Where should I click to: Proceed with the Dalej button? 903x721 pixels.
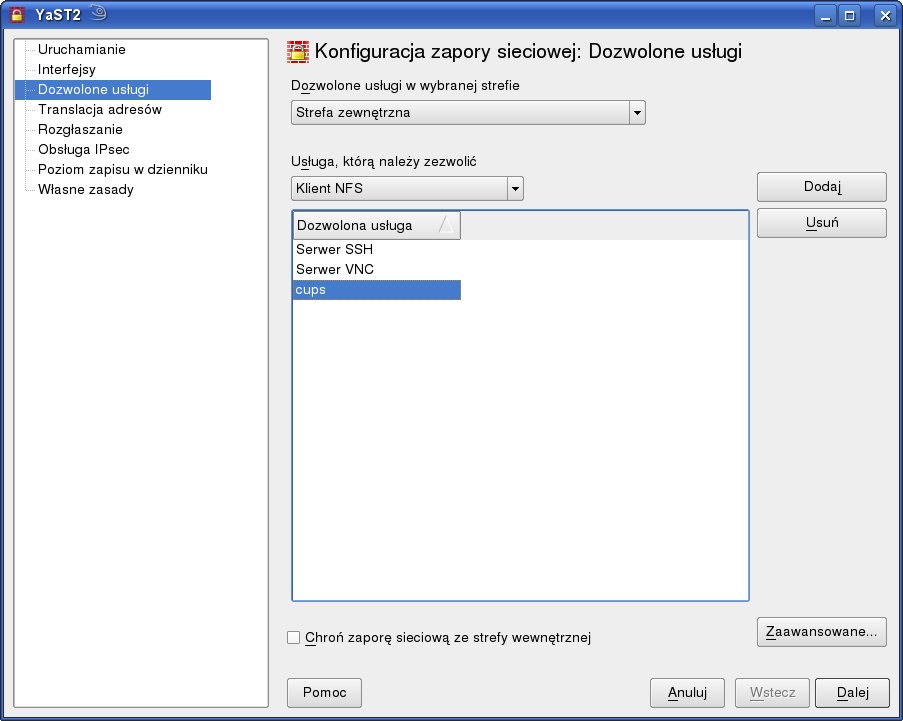point(851,692)
